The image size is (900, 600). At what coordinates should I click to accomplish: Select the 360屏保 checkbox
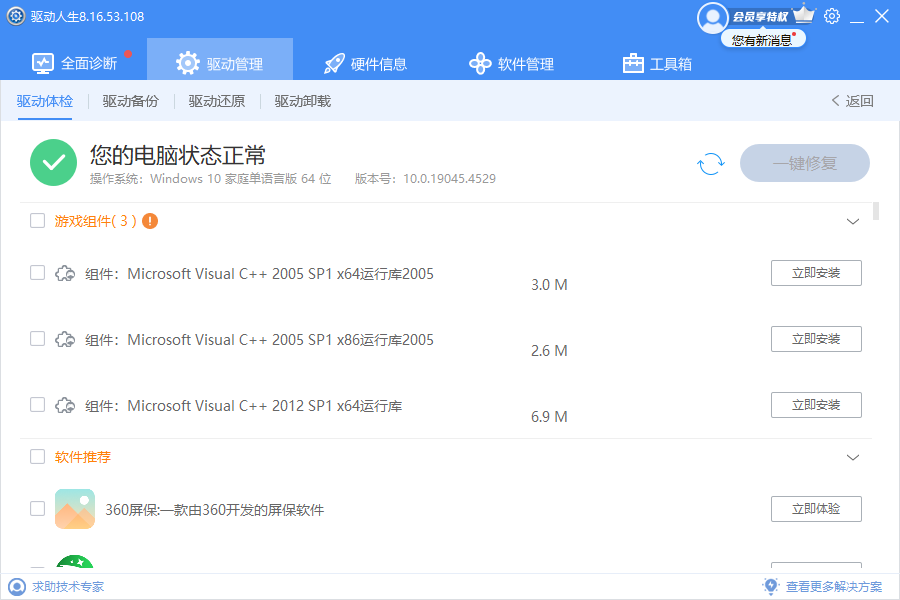pos(37,509)
